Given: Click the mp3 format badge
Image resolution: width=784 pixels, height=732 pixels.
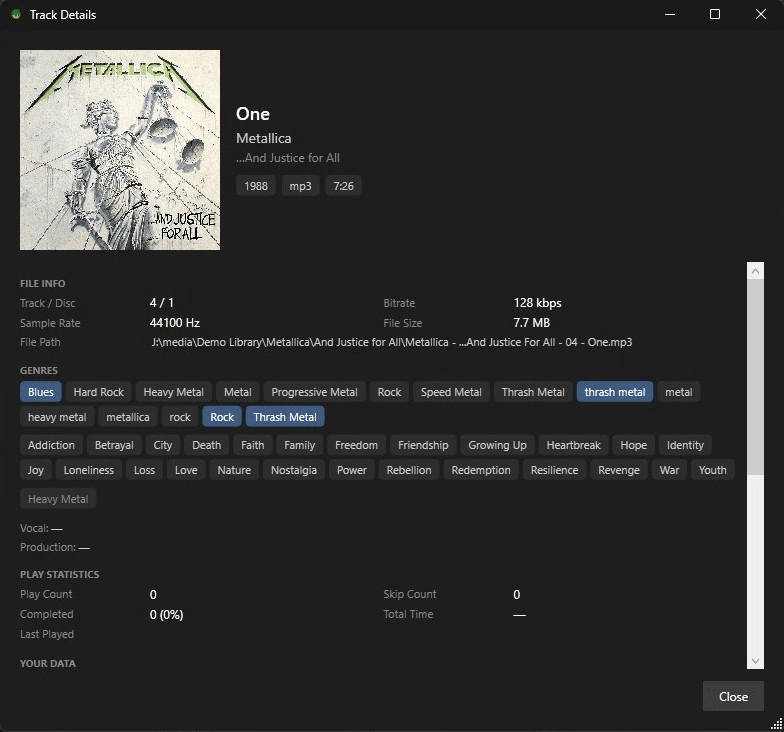Looking at the screenshot, I should pos(301,186).
